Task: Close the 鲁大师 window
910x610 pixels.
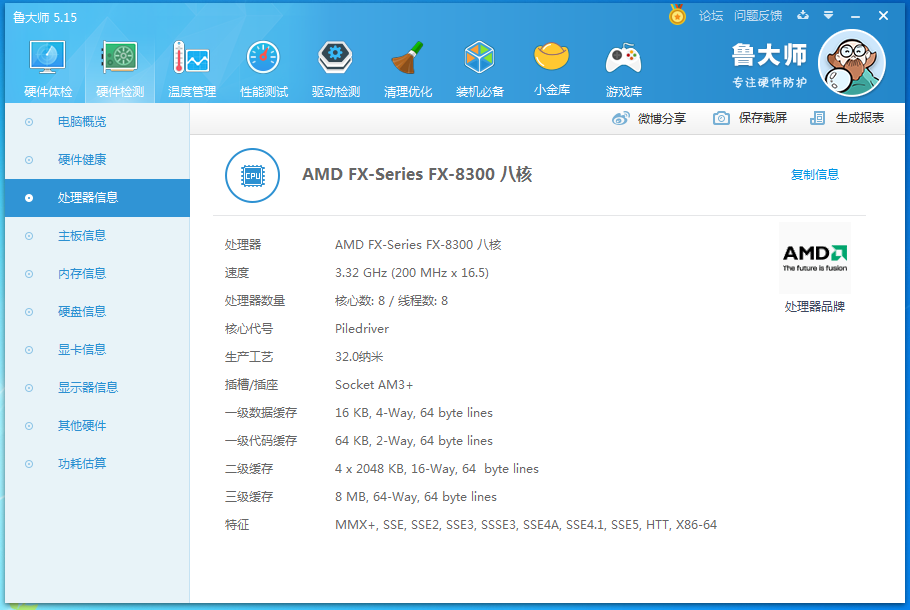Action: [883, 16]
